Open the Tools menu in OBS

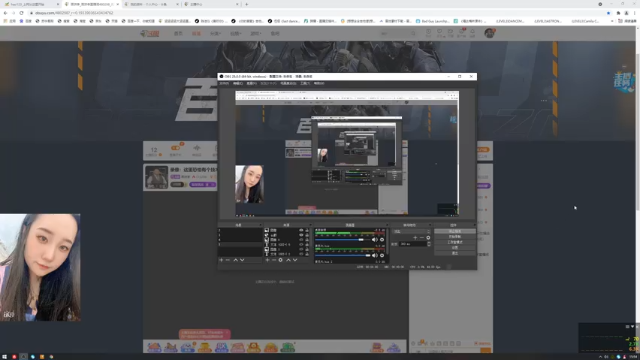click(x=305, y=83)
